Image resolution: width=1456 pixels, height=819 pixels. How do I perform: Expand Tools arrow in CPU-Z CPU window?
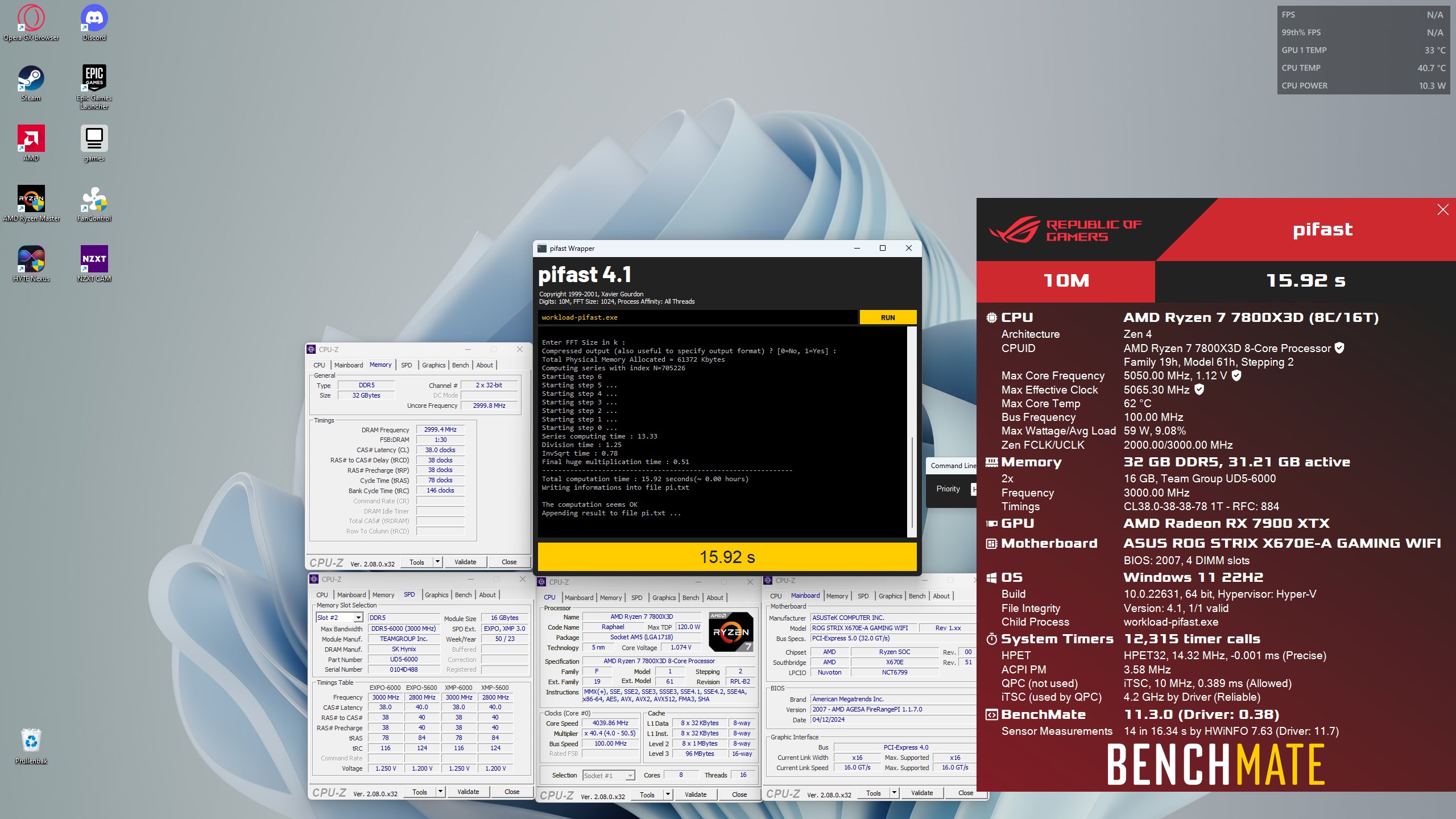coord(668,795)
